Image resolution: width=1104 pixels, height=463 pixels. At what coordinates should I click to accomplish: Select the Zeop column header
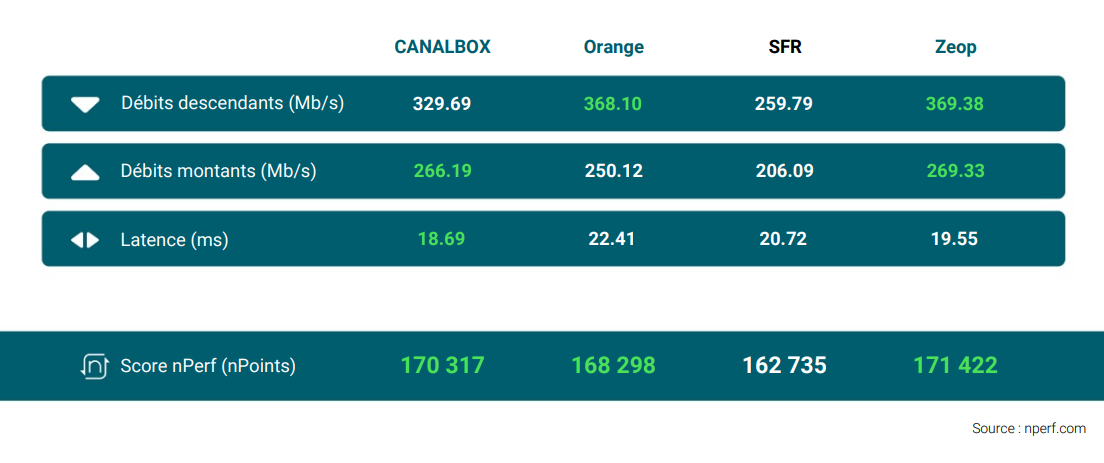tap(955, 47)
